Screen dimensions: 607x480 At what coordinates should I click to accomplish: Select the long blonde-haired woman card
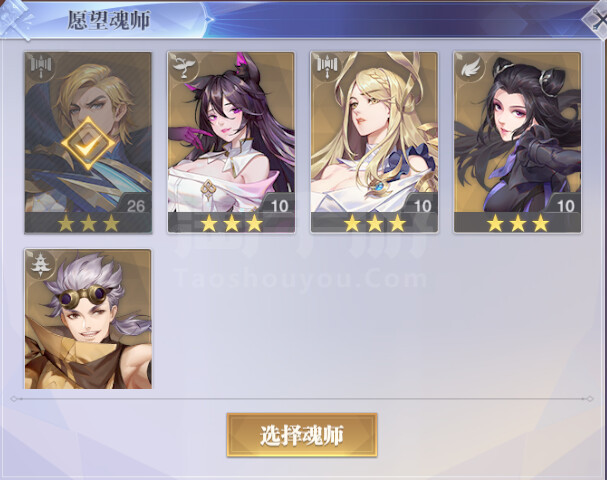coord(374,142)
